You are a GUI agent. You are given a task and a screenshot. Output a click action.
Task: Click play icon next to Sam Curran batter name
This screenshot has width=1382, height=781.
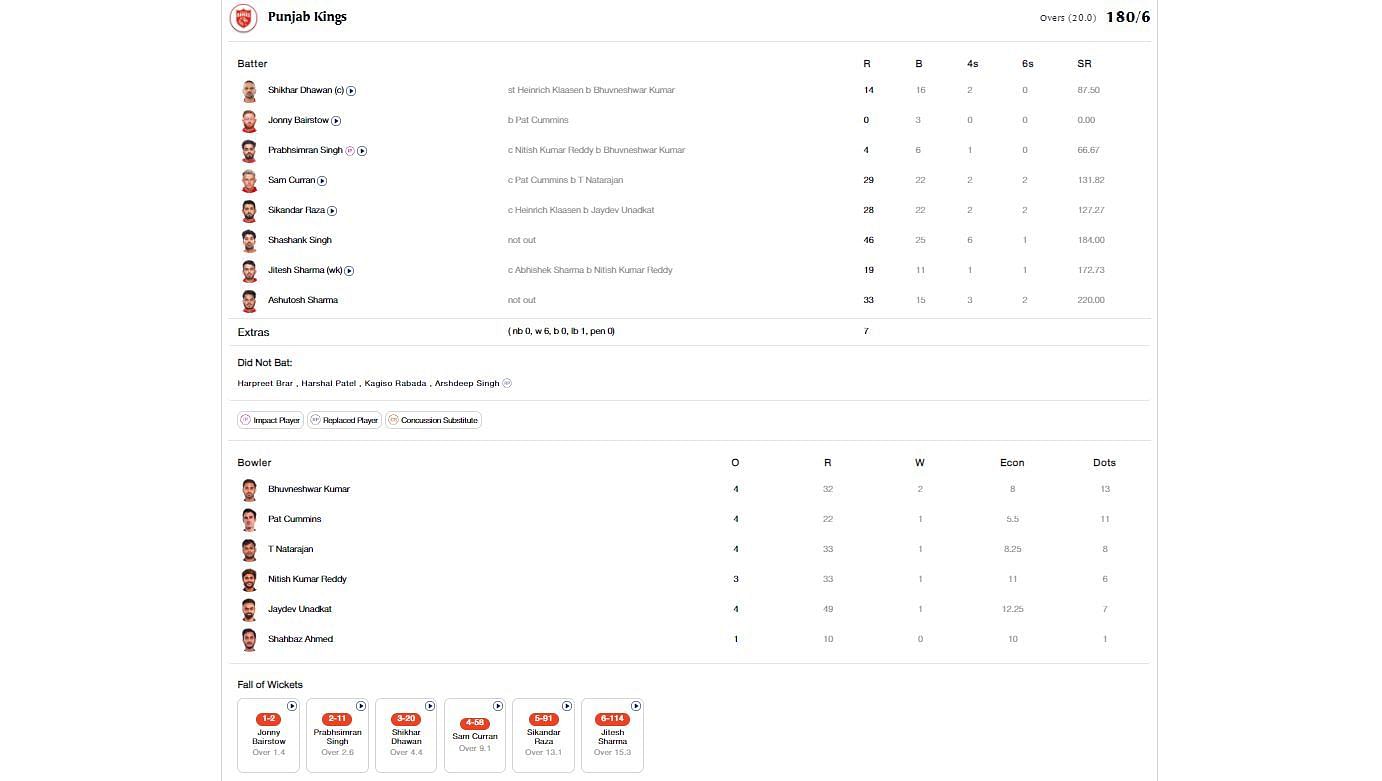pyautogui.click(x=322, y=181)
